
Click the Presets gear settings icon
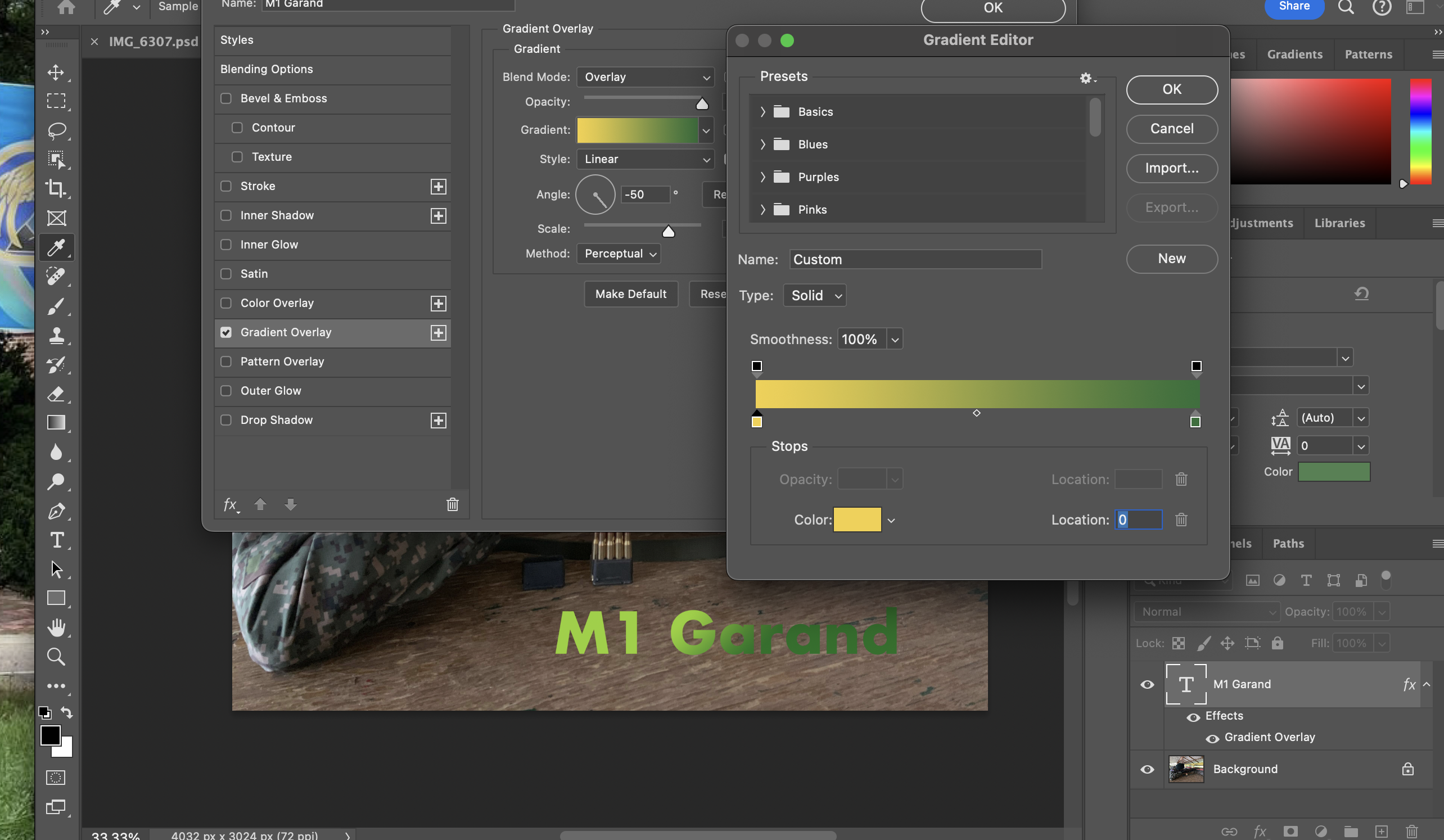click(1086, 79)
